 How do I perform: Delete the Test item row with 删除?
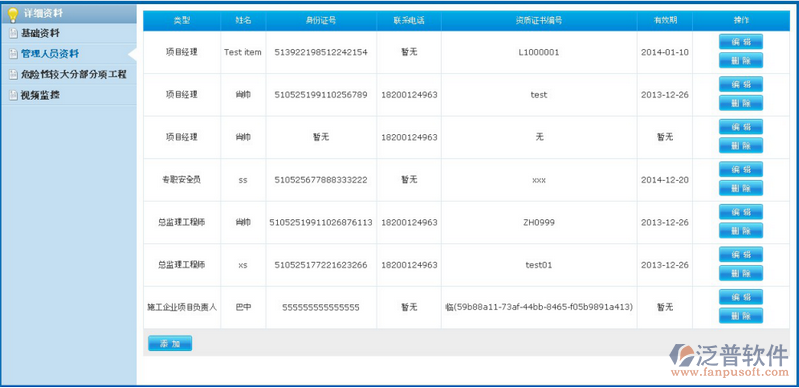click(x=741, y=60)
